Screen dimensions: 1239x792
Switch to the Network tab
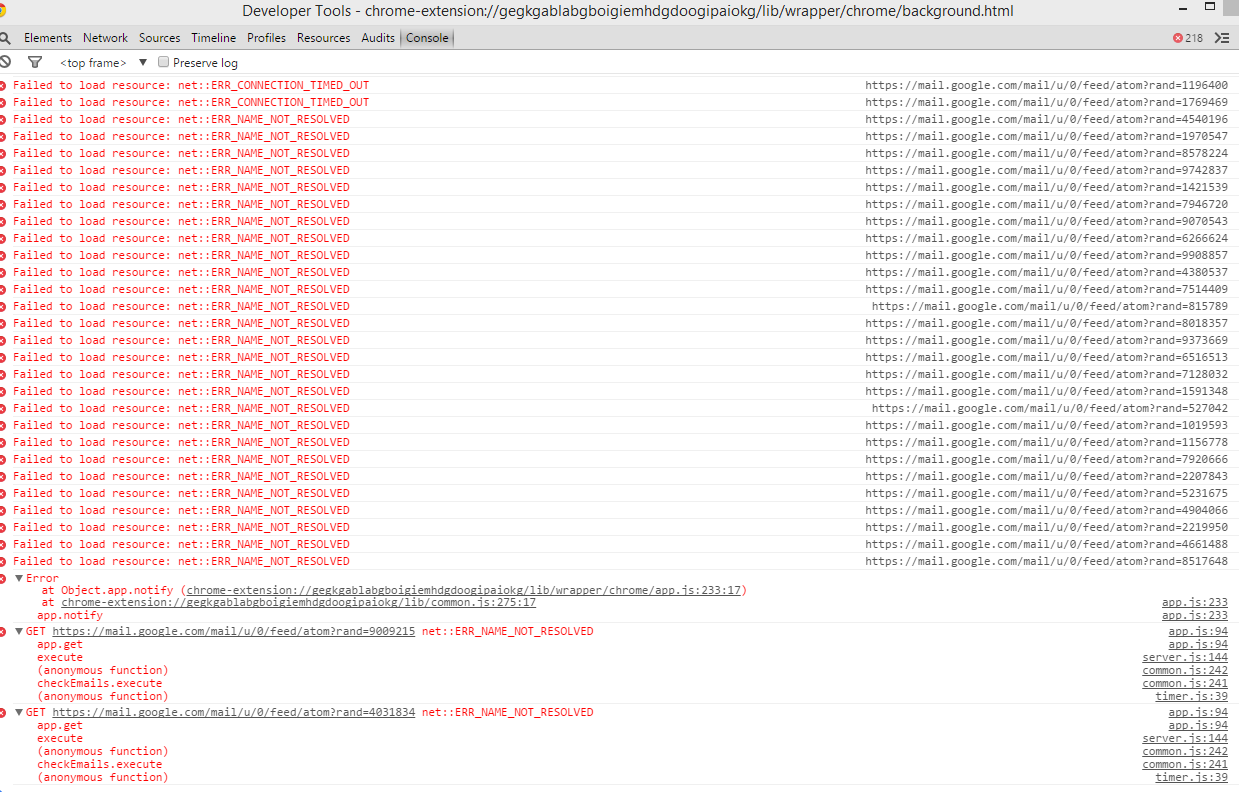[105, 37]
